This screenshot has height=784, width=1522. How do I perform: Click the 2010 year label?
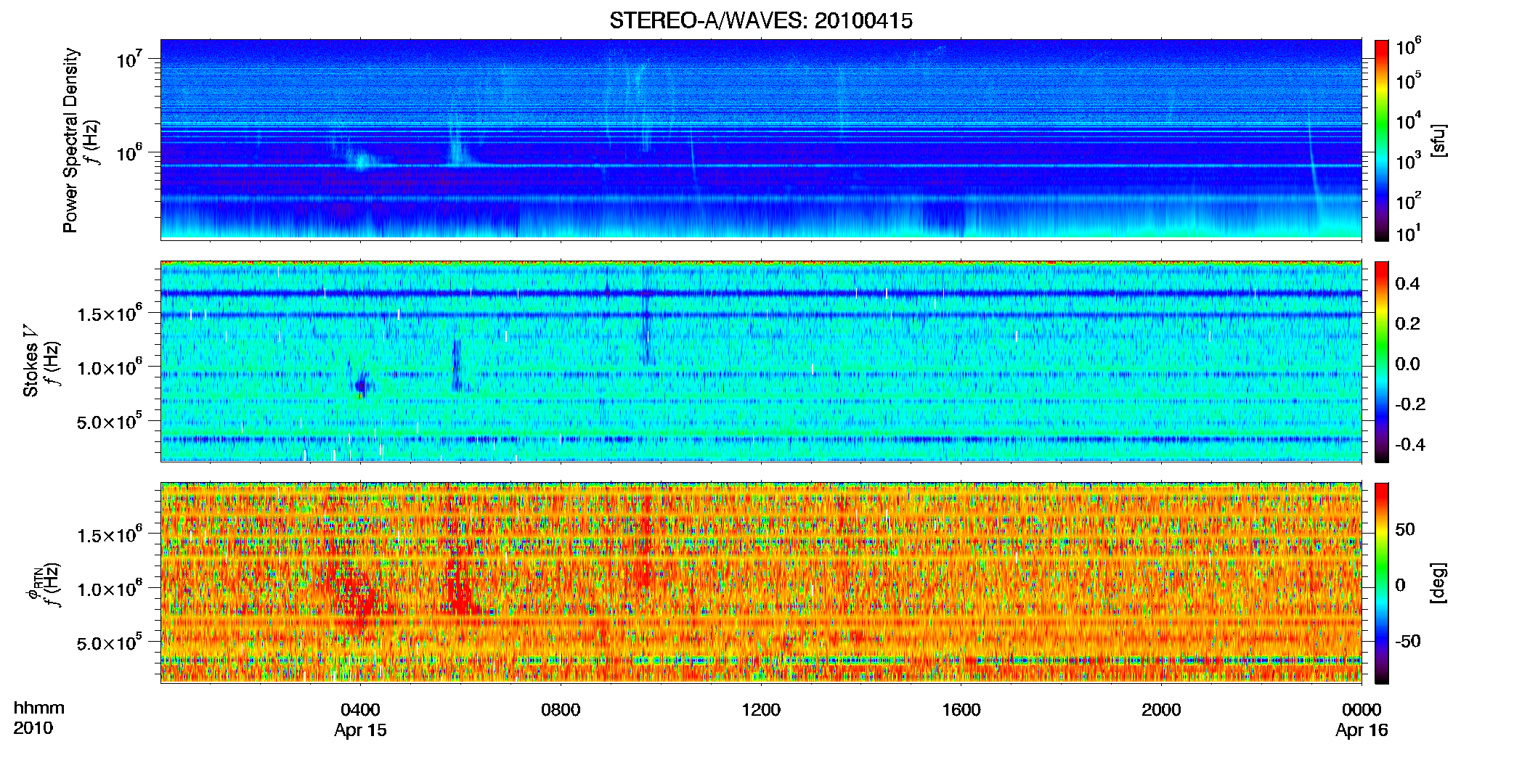coord(33,728)
